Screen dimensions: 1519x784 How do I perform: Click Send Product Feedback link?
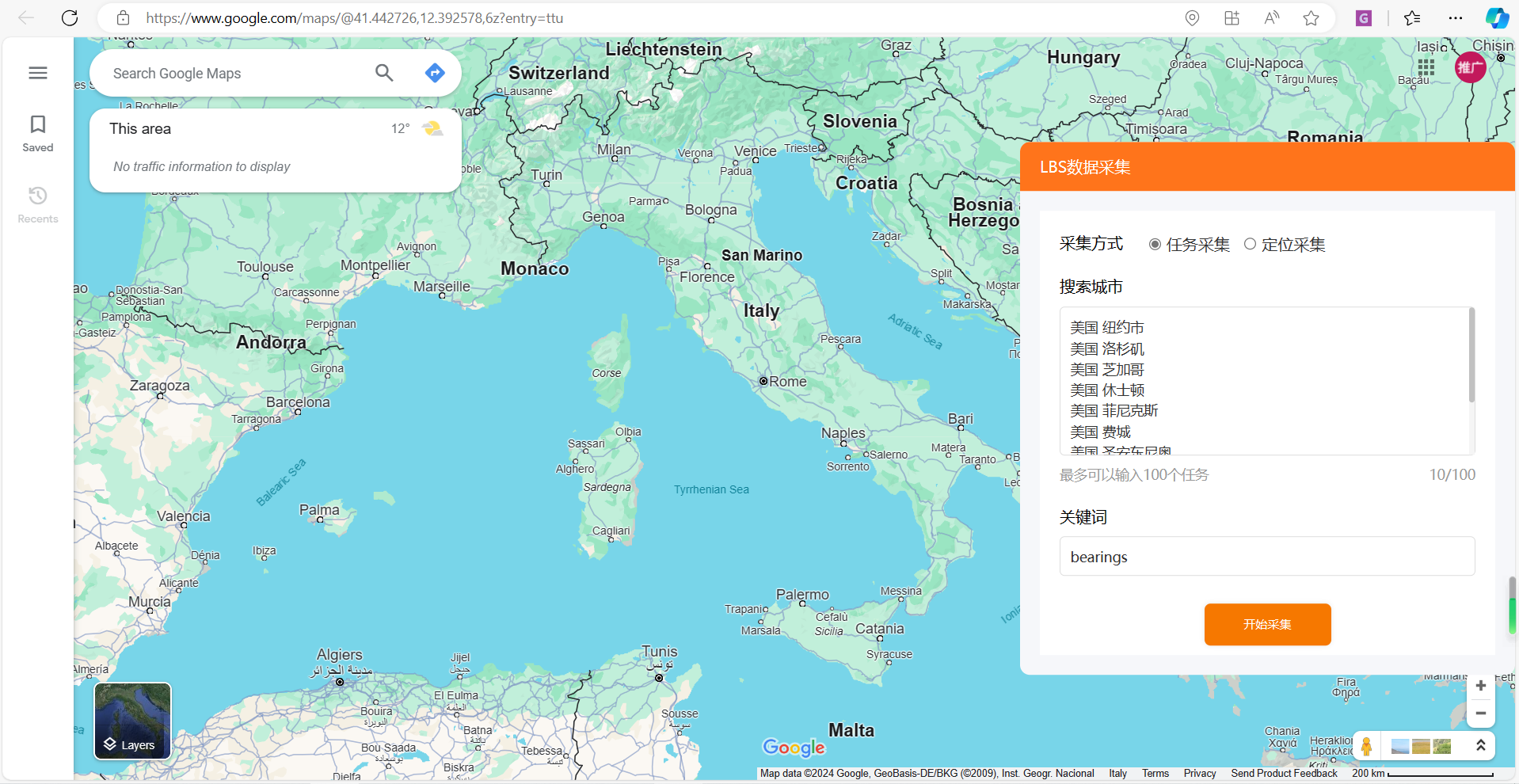tap(1284, 774)
